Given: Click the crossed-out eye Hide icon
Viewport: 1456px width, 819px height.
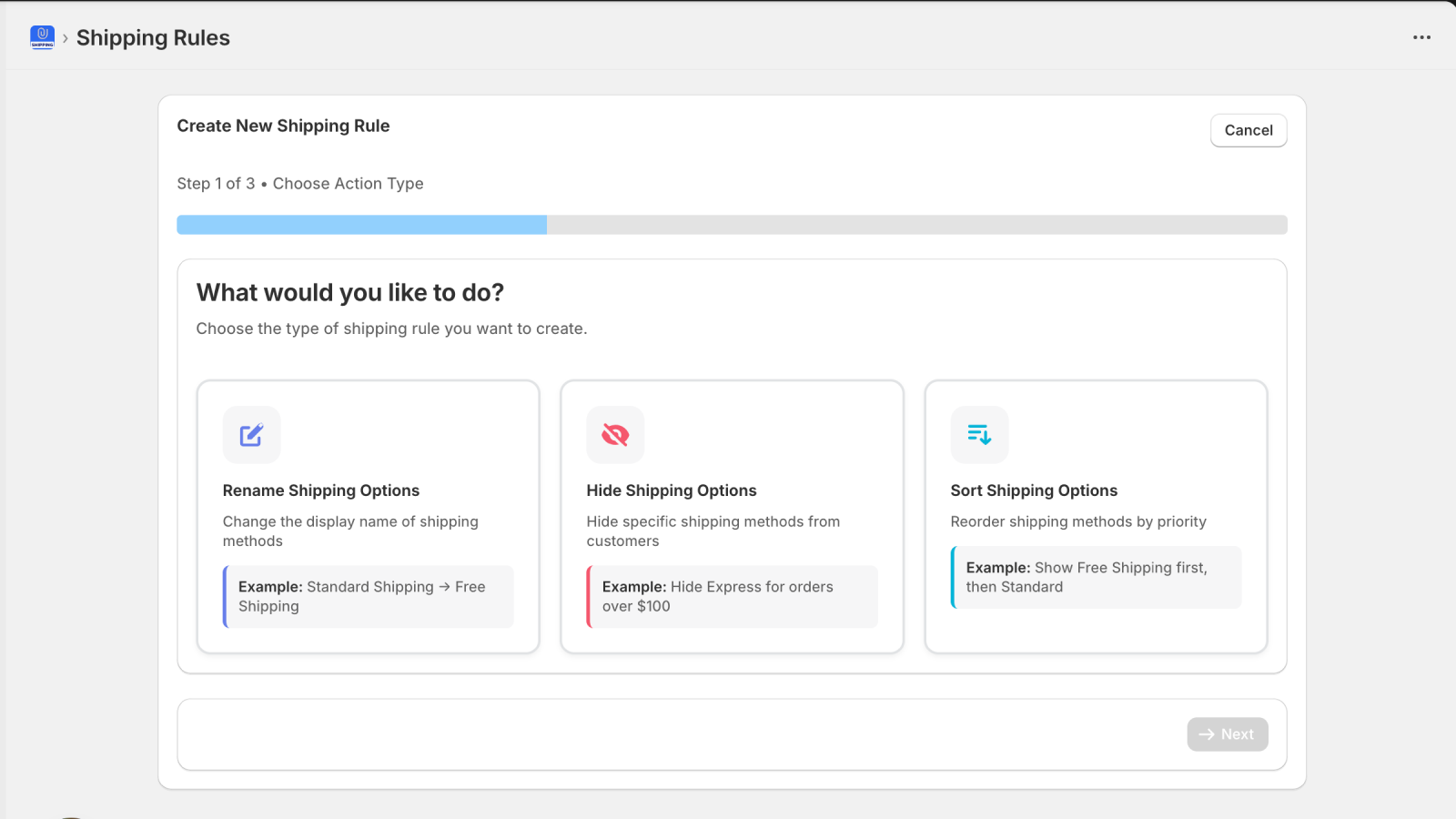Looking at the screenshot, I should pos(615,435).
